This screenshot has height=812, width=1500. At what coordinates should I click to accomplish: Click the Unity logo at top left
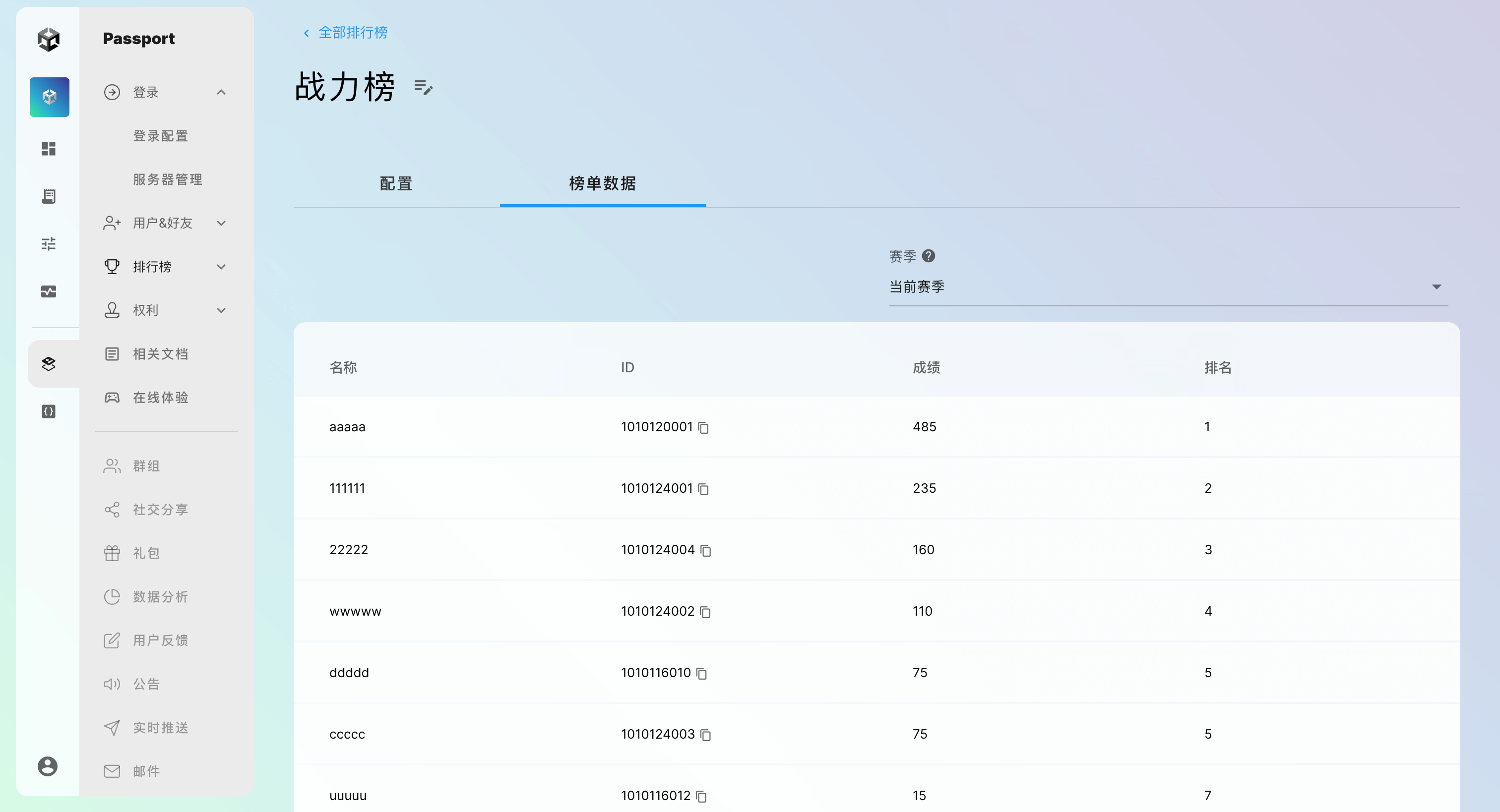click(49, 39)
